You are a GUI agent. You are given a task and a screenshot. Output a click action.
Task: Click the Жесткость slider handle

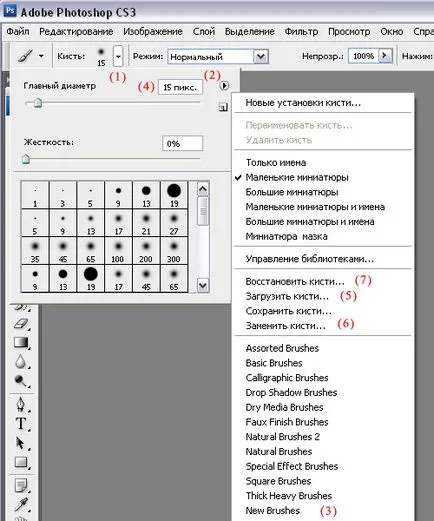26,159
